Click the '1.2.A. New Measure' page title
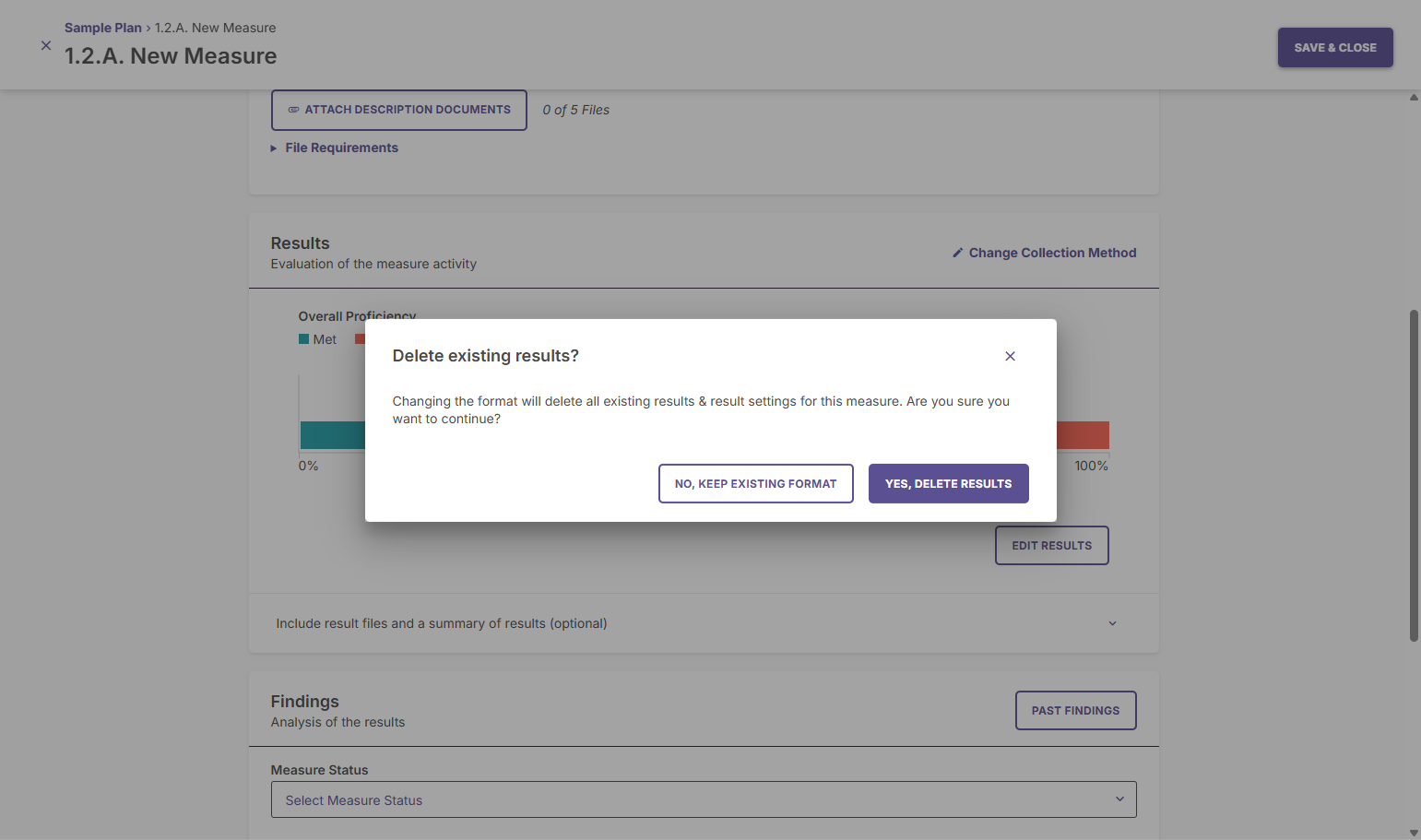The height and width of the screenshot is (840, 1421). pos(171,56)
